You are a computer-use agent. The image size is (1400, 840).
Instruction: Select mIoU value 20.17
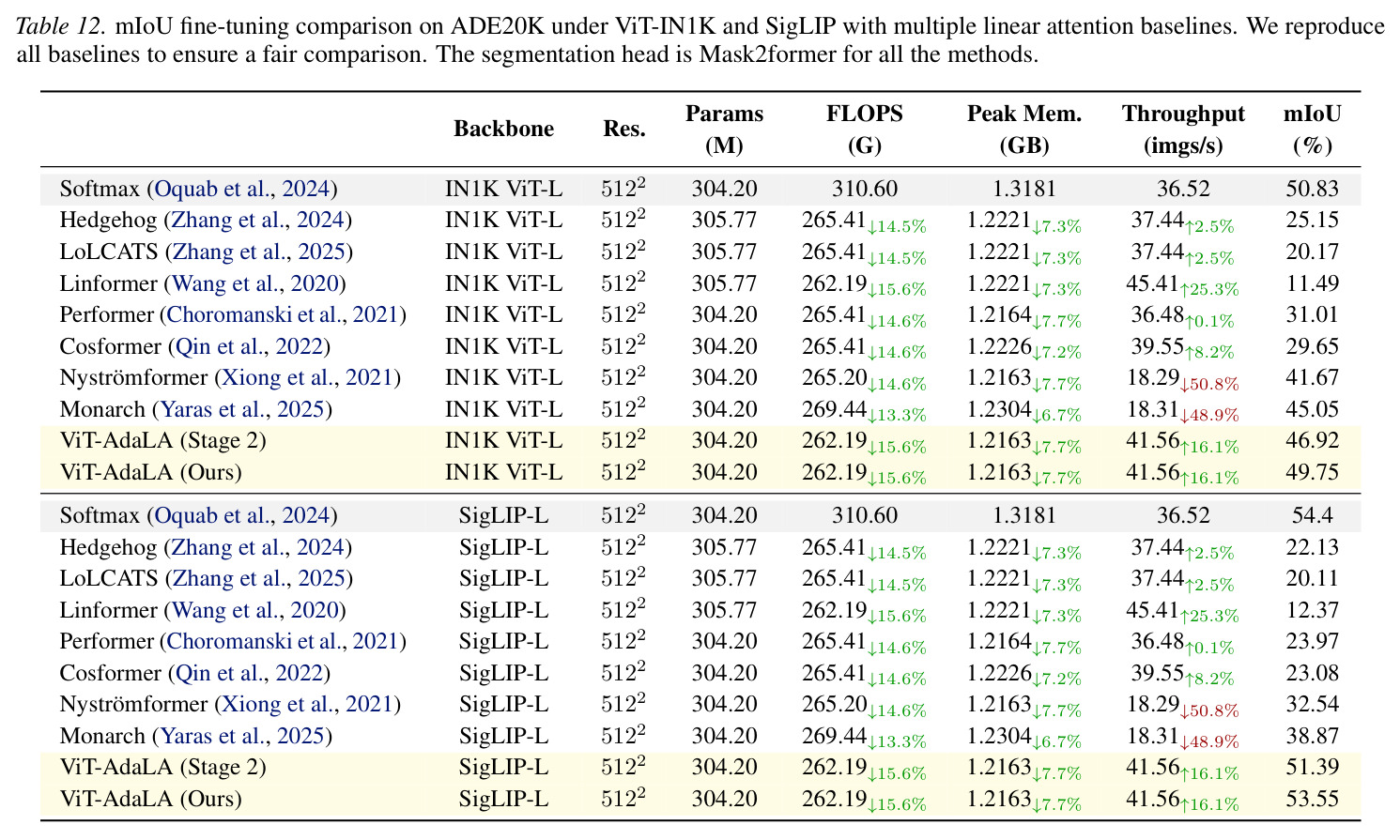point(1313,252)
